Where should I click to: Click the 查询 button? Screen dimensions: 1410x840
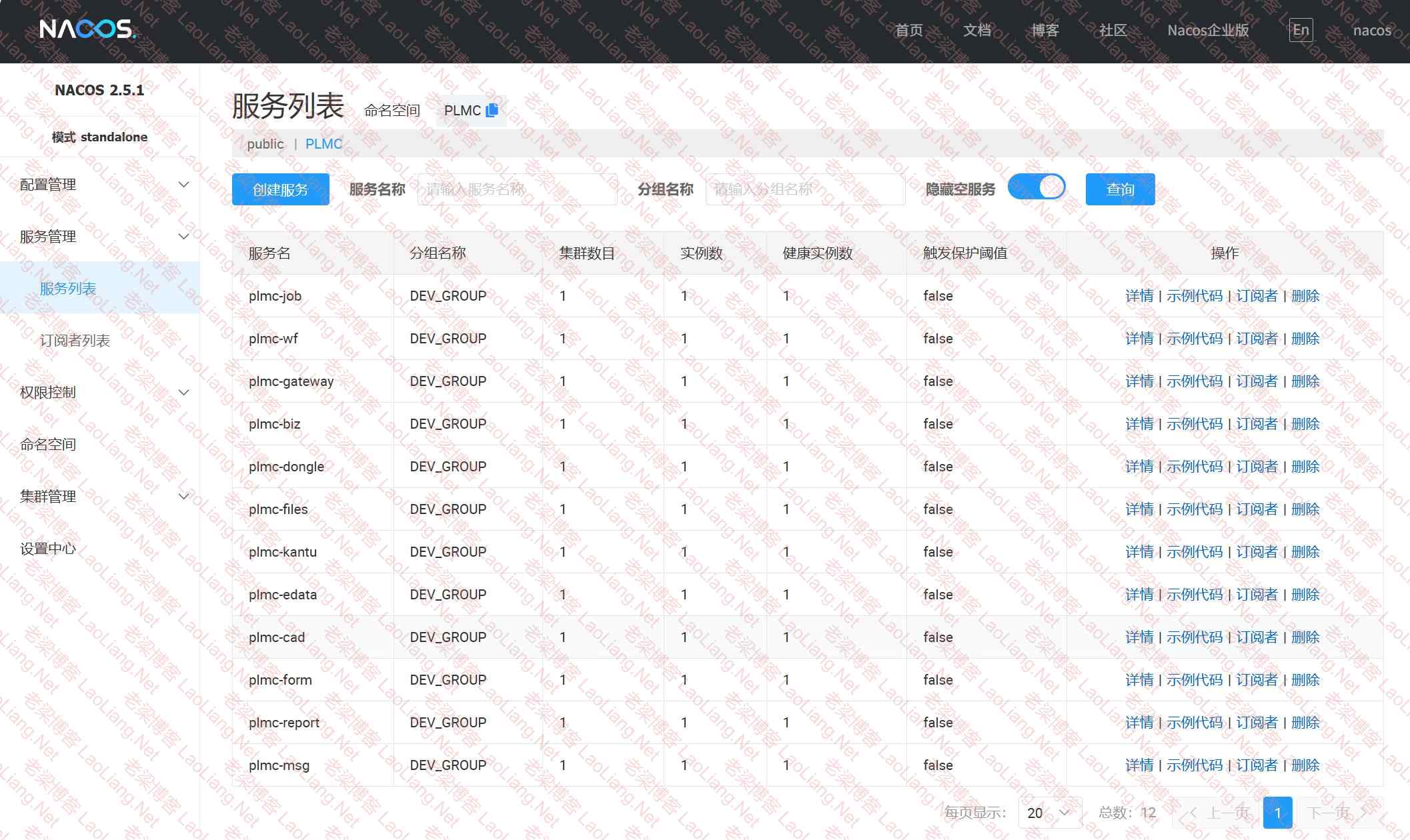pyautogui.click(x=1120, y=189)
